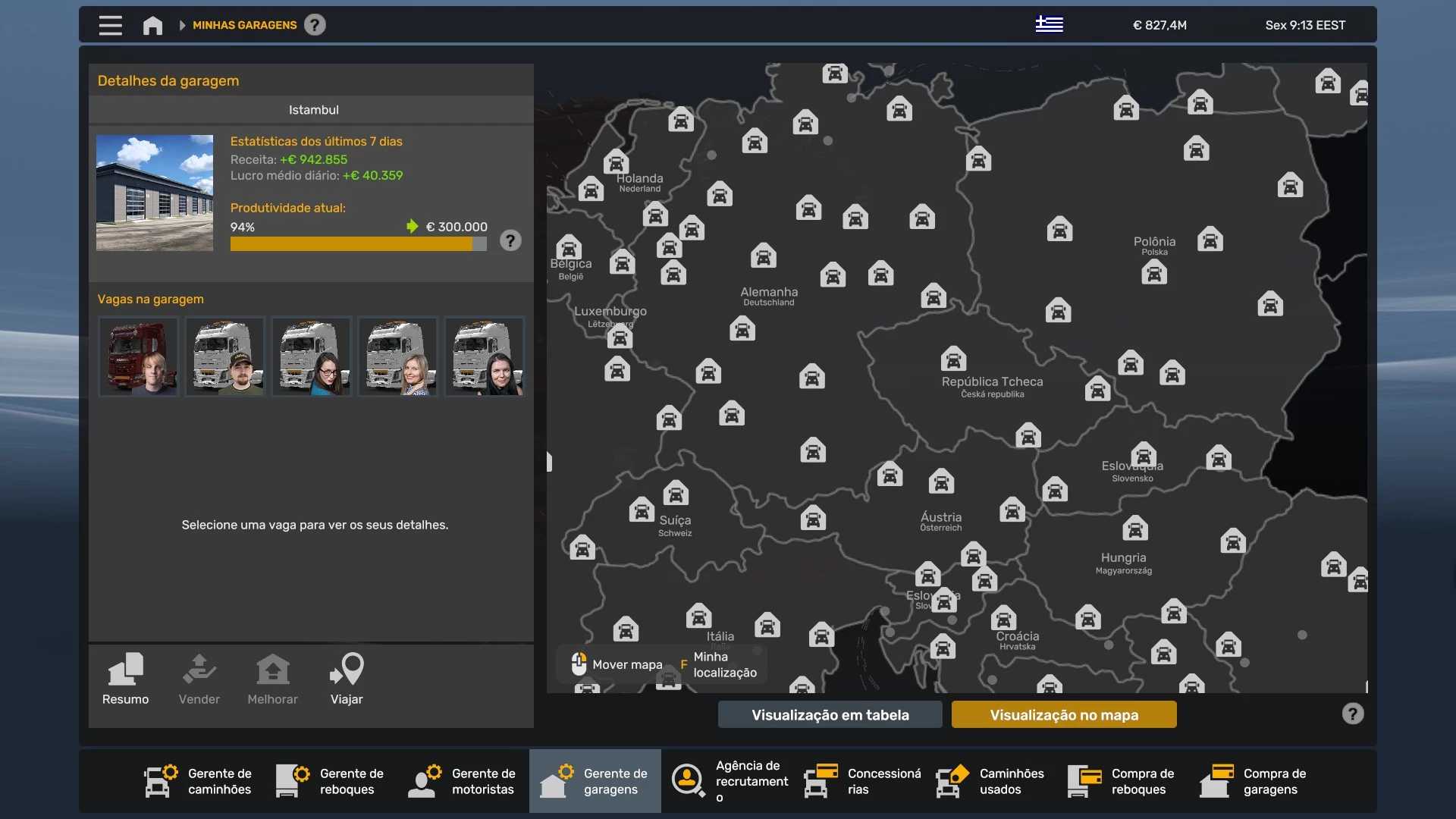
Task: Select first garage slot with red truck
Action: click(x=138, y=356)
